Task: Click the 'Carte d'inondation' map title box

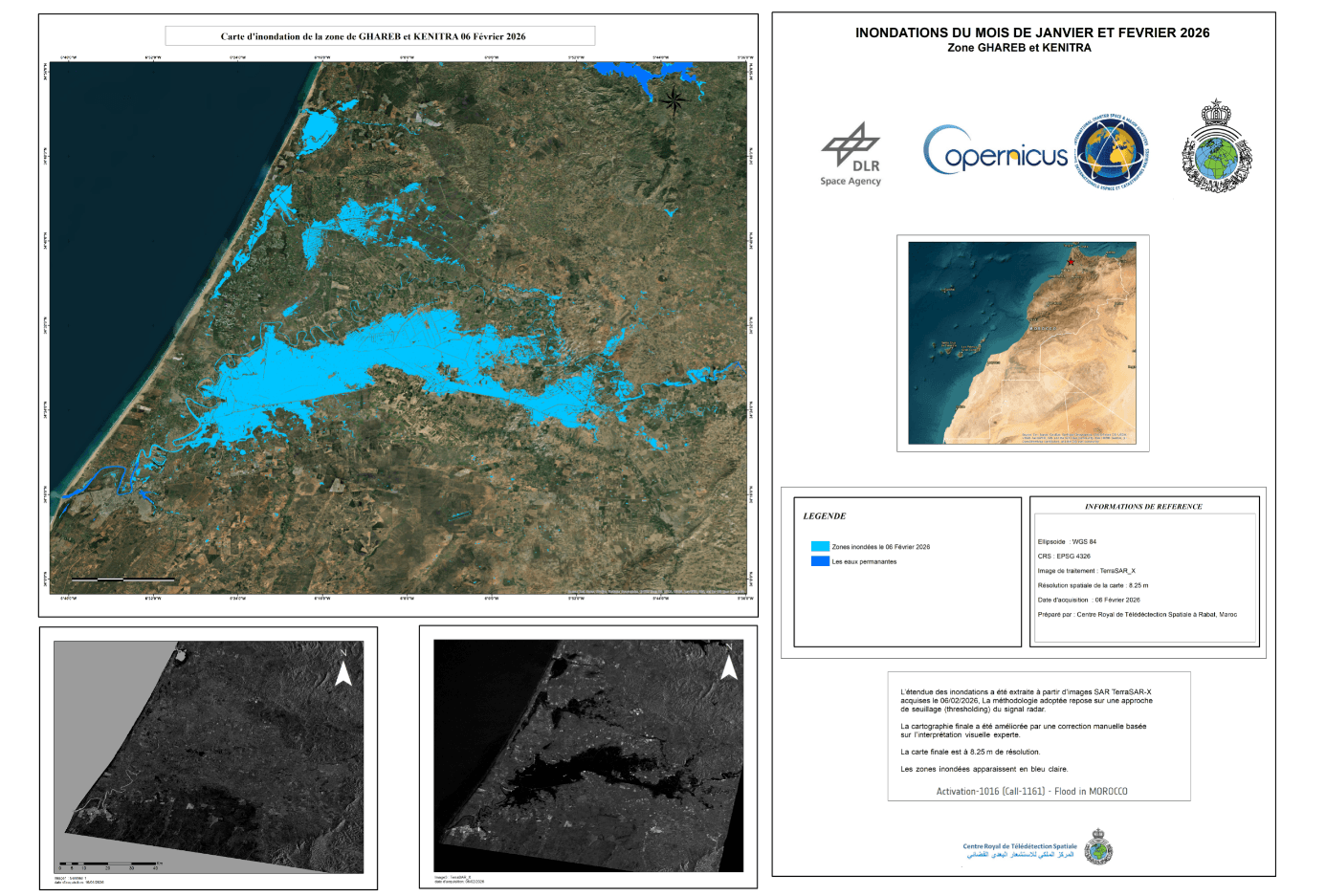Action: (380, 36)
